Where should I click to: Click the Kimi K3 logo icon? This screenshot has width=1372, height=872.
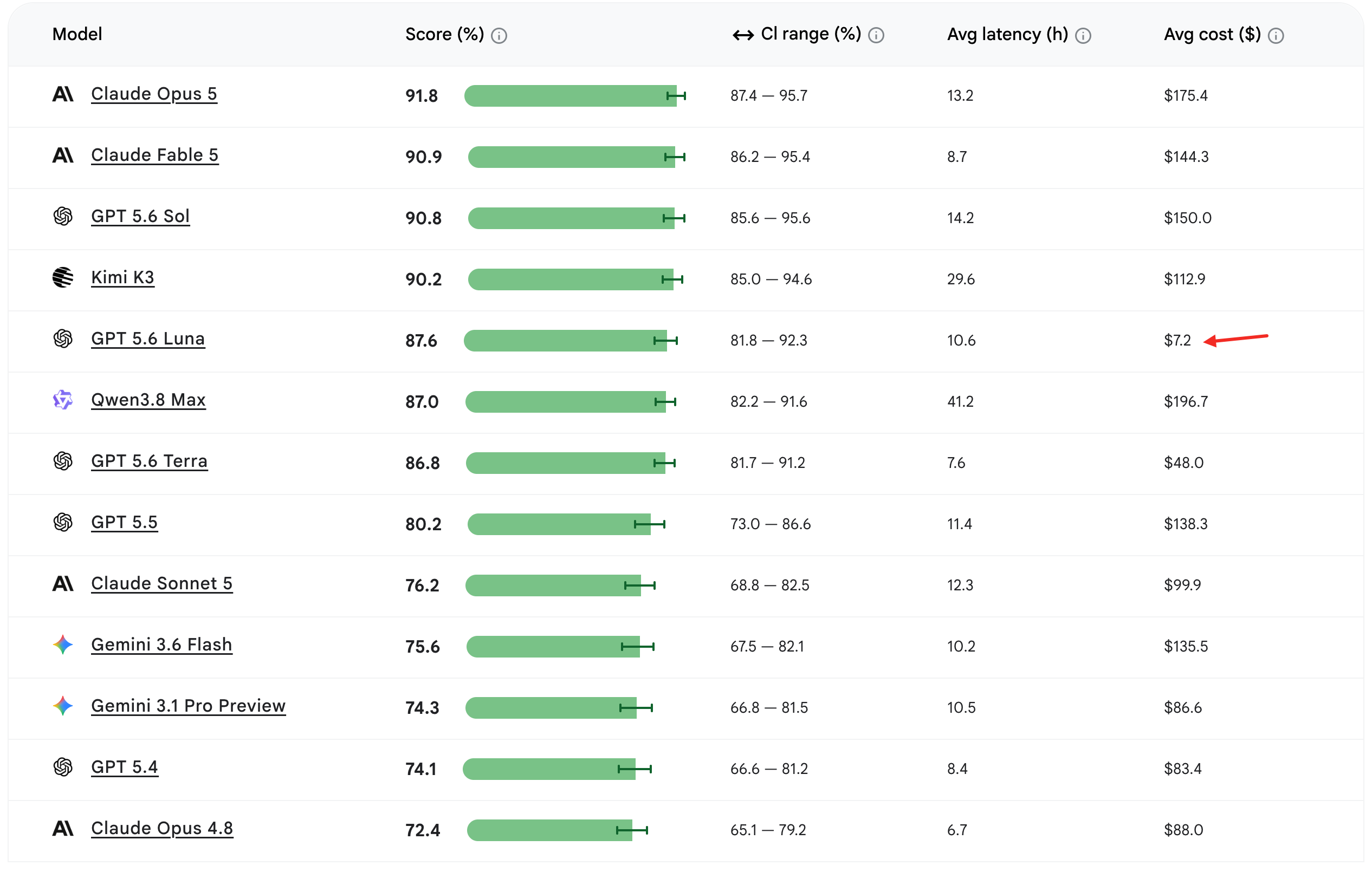pos(63,277)
